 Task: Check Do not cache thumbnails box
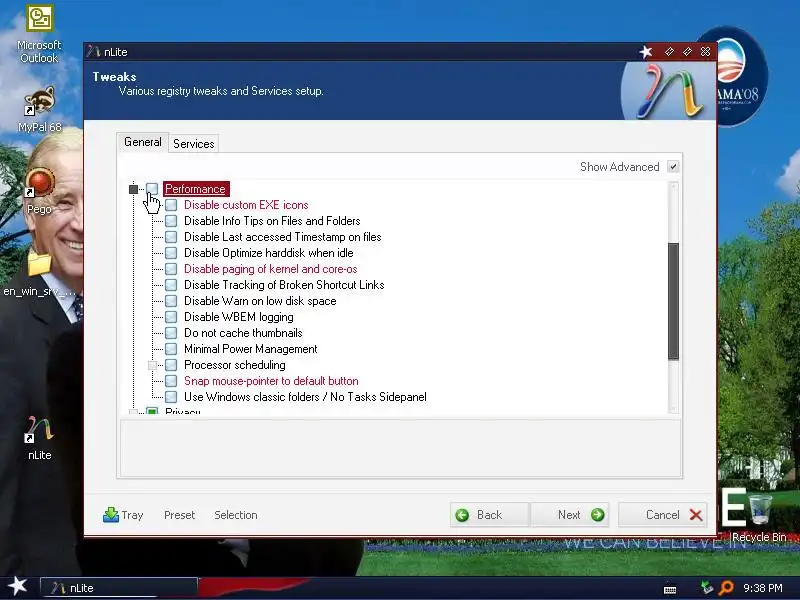tap(171, 333)
